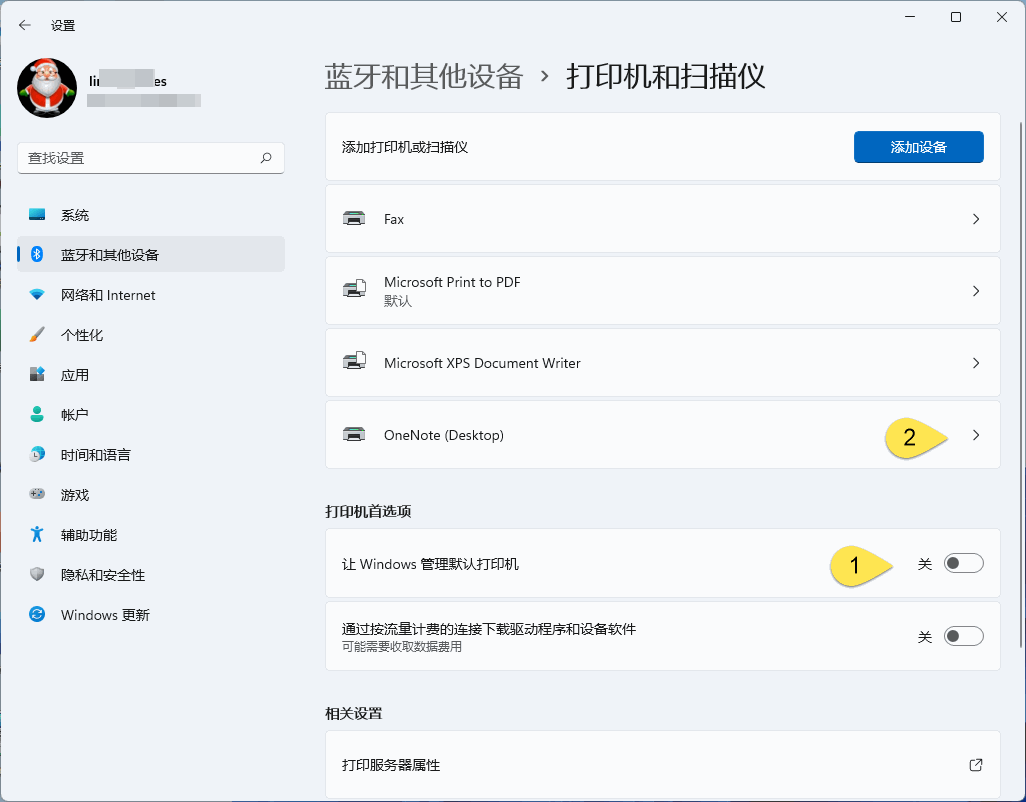The width and height of the screenshot is (1026, 802).
Task: Click the 帐户 person icon
Action: [37, 414]
